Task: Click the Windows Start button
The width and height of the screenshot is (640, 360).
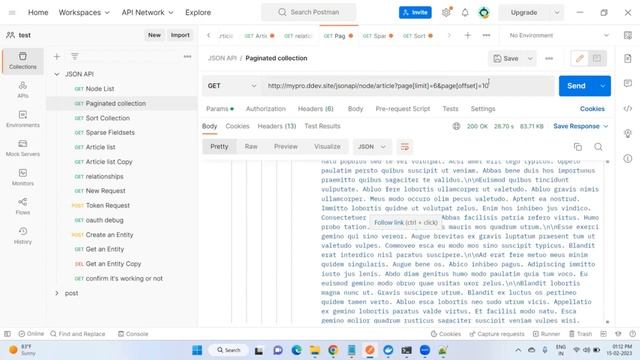Action: click(197, 350)
